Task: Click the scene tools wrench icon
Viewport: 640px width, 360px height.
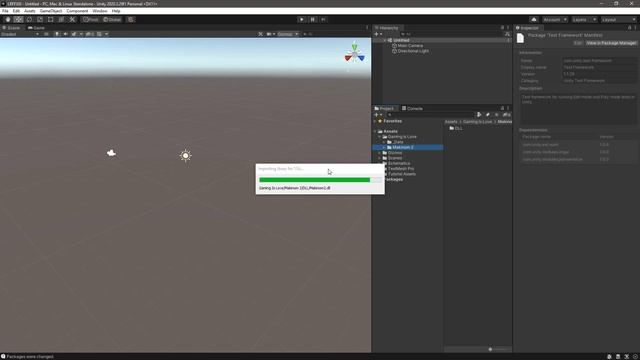Action: [260, 34]
